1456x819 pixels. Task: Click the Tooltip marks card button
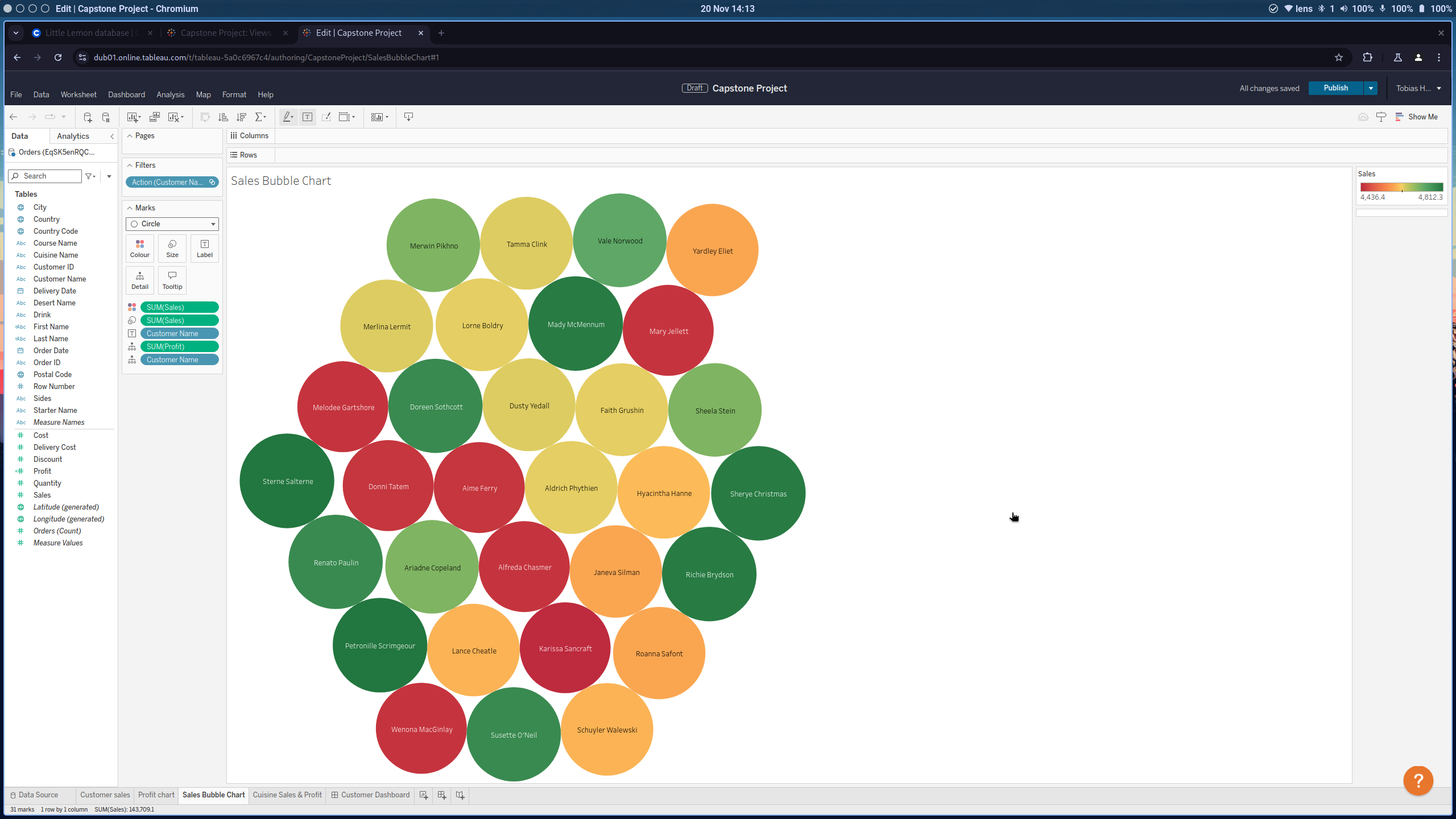tap(172, 280)
